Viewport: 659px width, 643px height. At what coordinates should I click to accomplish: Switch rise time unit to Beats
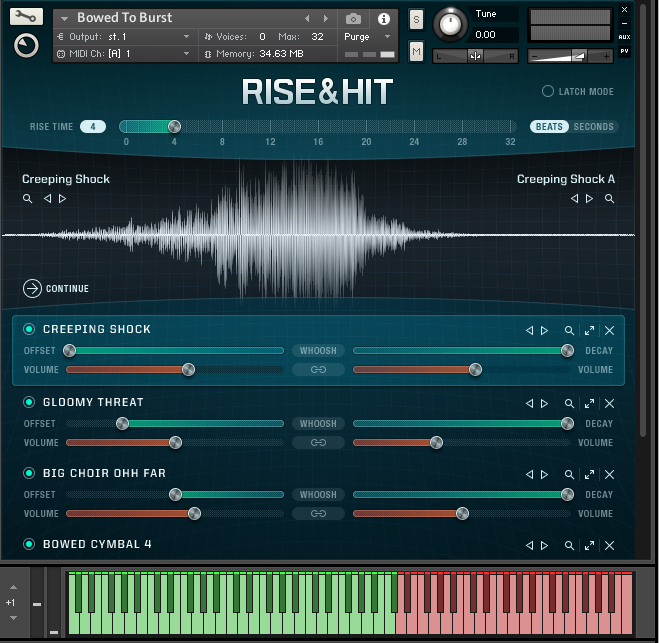549,126
